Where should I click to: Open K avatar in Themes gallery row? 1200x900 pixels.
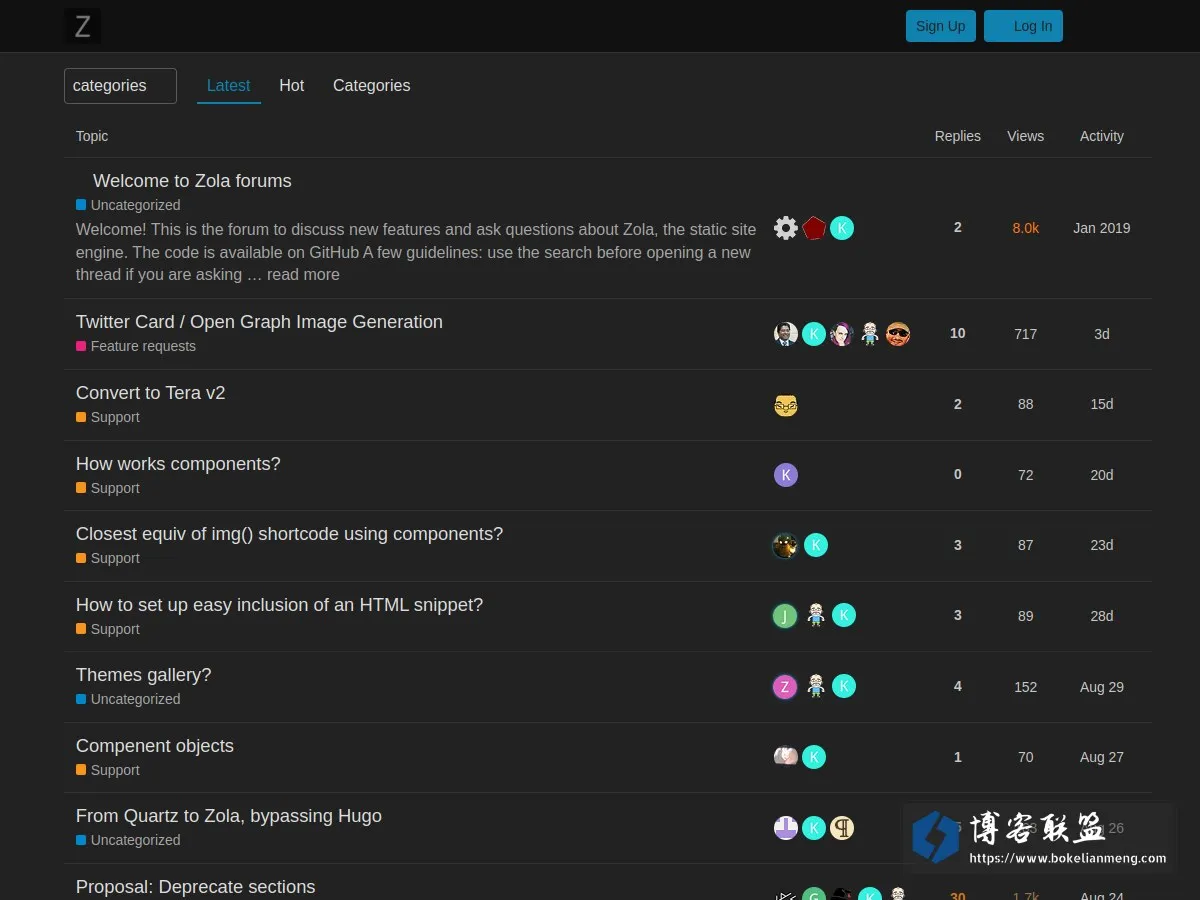click(844, 686)
